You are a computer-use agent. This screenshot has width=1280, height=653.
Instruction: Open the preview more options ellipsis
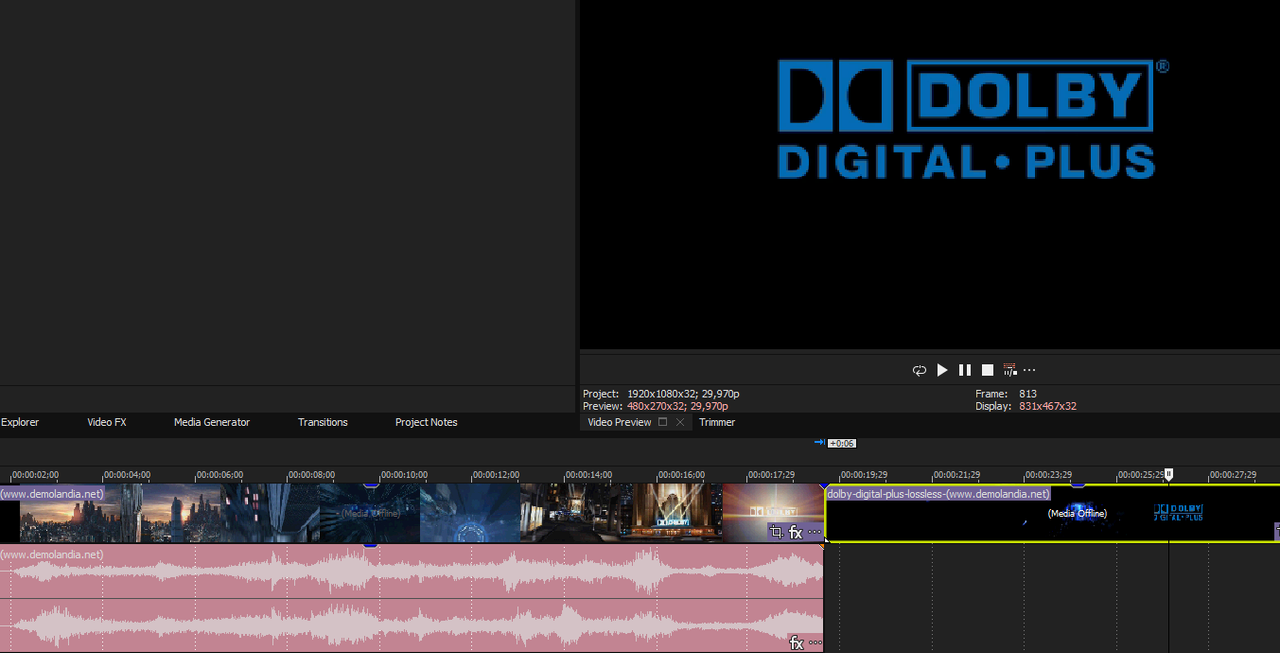[x=1029, y=371]
